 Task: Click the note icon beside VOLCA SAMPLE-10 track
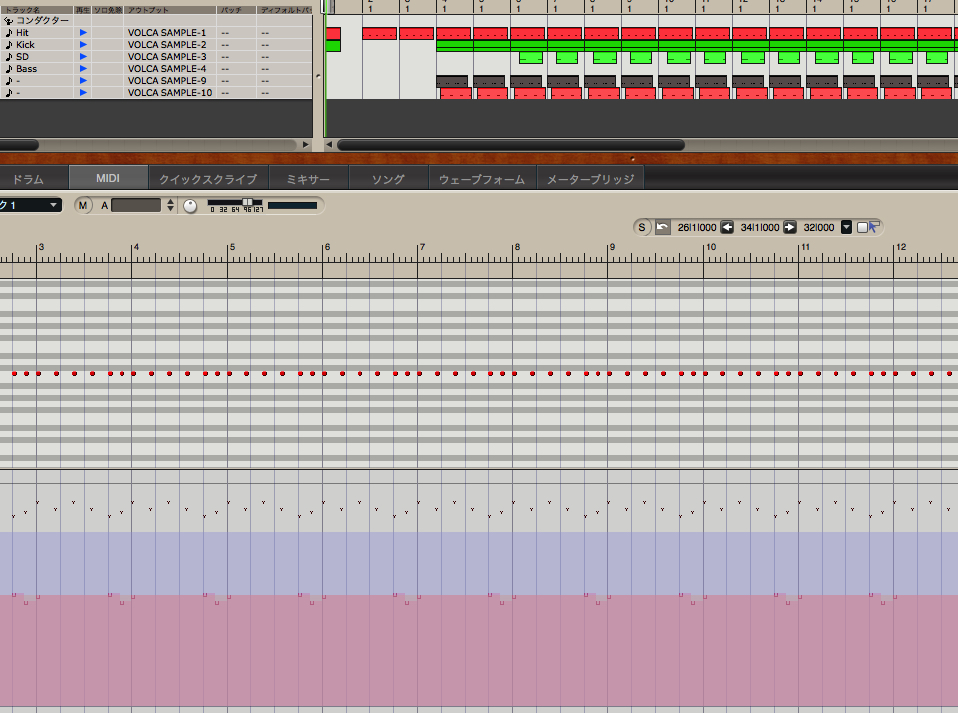click(9, 93)
